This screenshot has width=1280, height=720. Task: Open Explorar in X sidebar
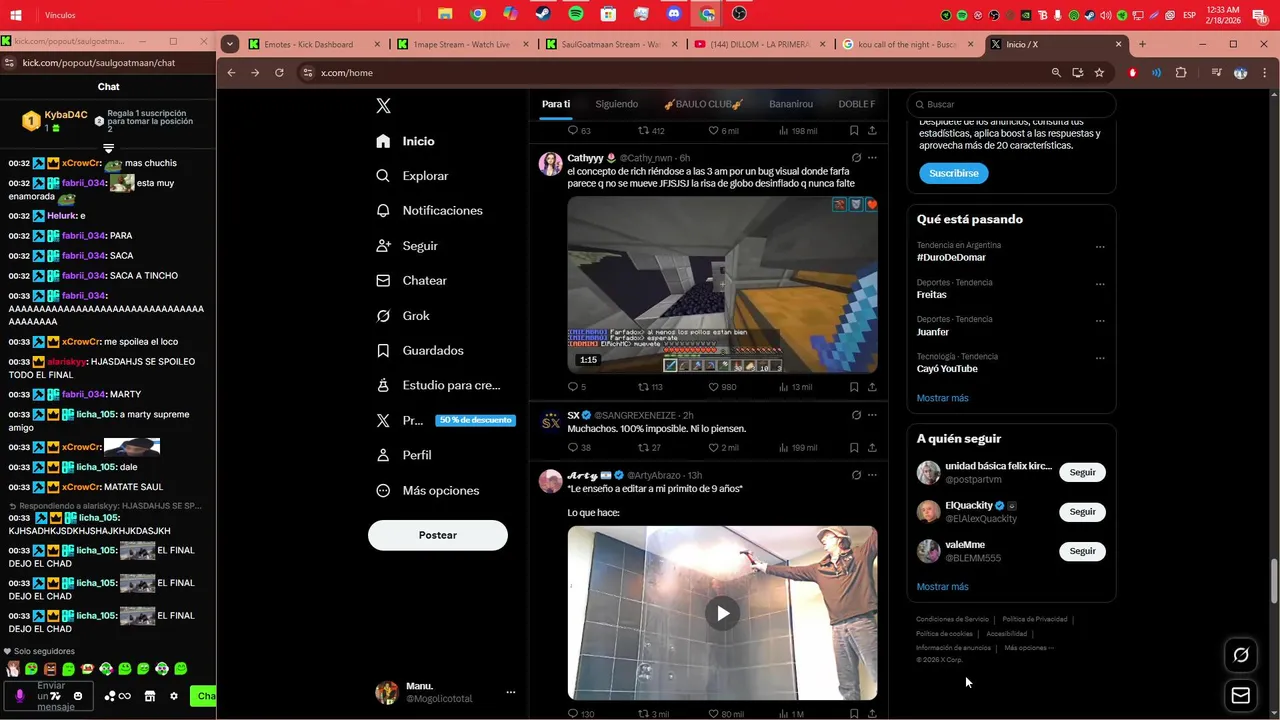pos(413,176)
